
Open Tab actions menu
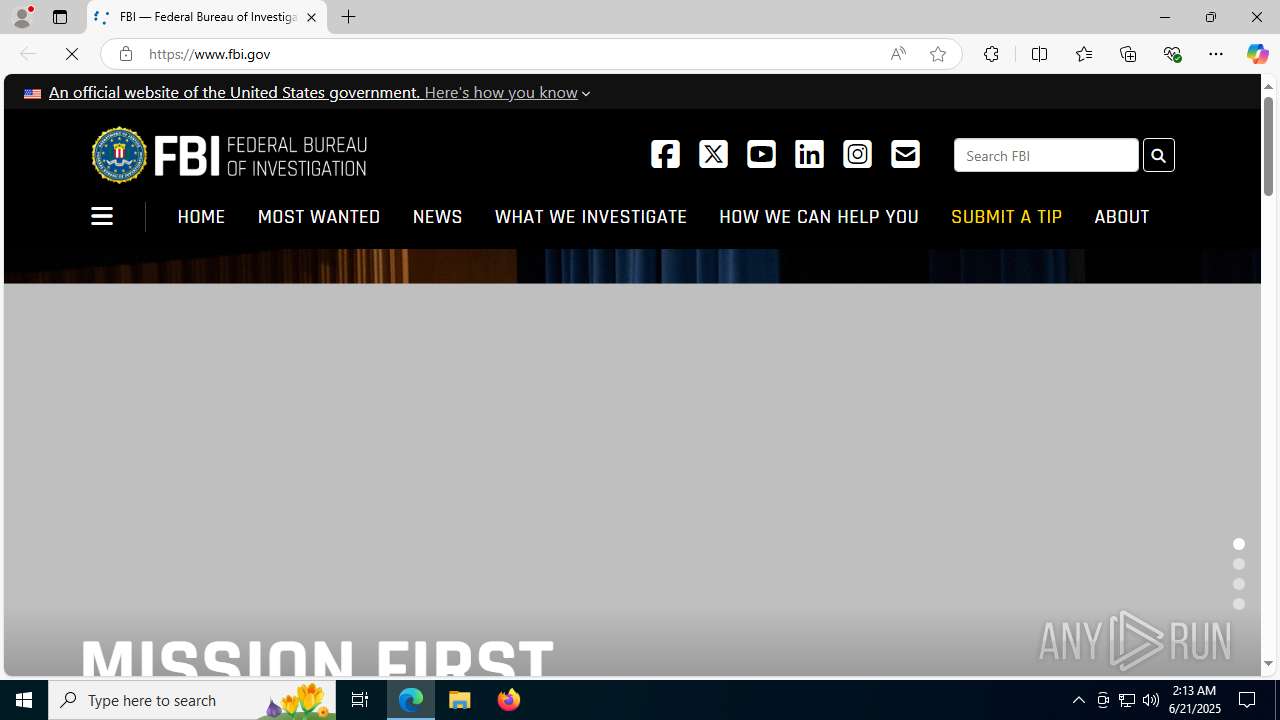pos(60,17)
